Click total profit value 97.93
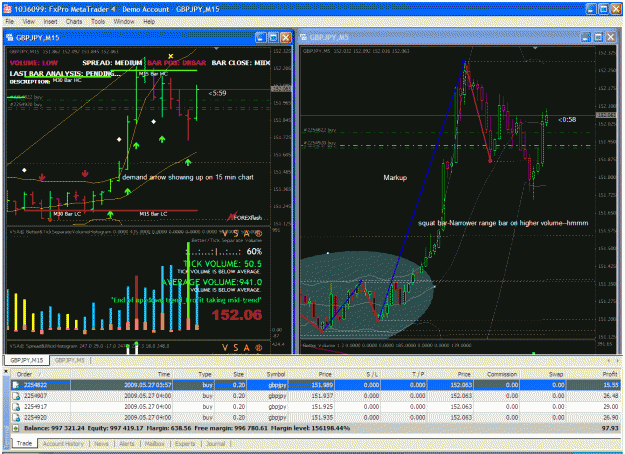This screenshot has width=625, height=454. (610, 428)
